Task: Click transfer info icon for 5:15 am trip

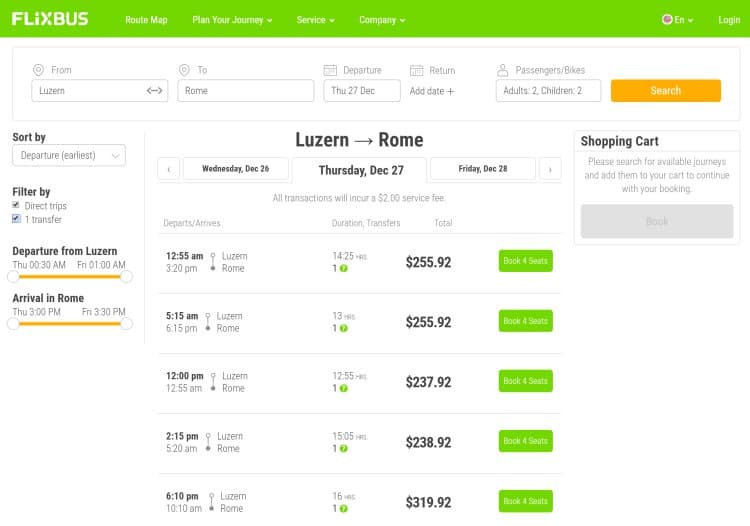Action: click(344, 328)
